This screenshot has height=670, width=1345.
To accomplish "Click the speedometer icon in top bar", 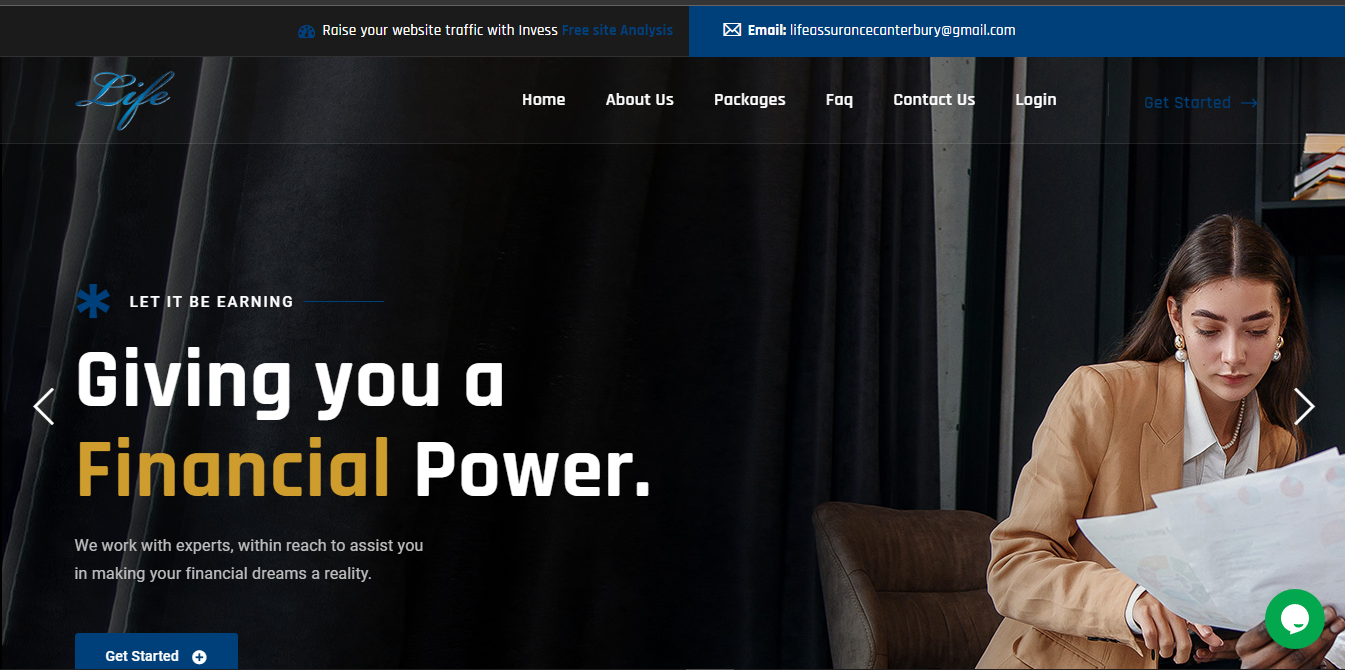I will (x=307, y=31).
